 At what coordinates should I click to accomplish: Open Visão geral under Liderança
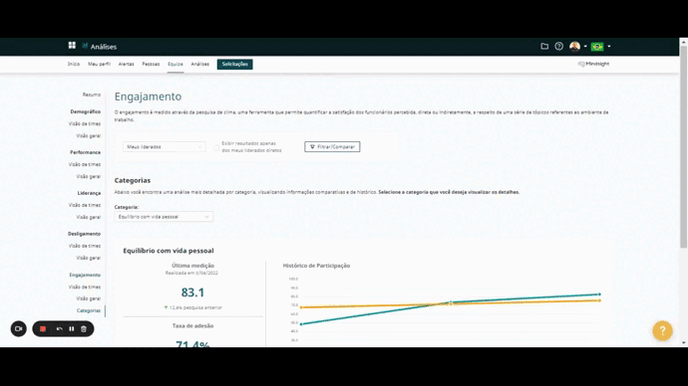[89, 217]
